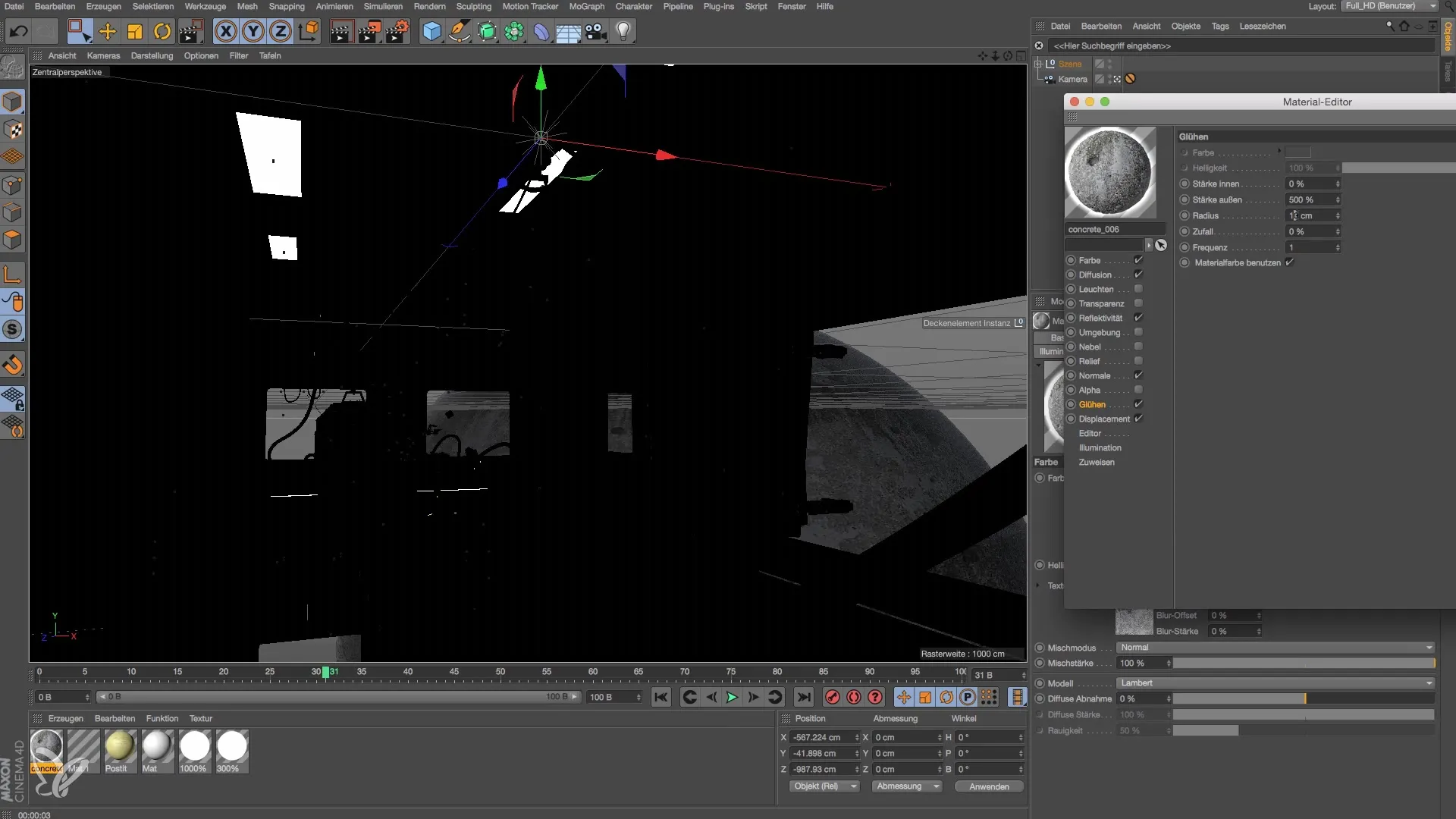This screenshot has width=1456, height=819.
Task: Add a cube primitive object
Action: pyautogui.click(x=431, y=31)
